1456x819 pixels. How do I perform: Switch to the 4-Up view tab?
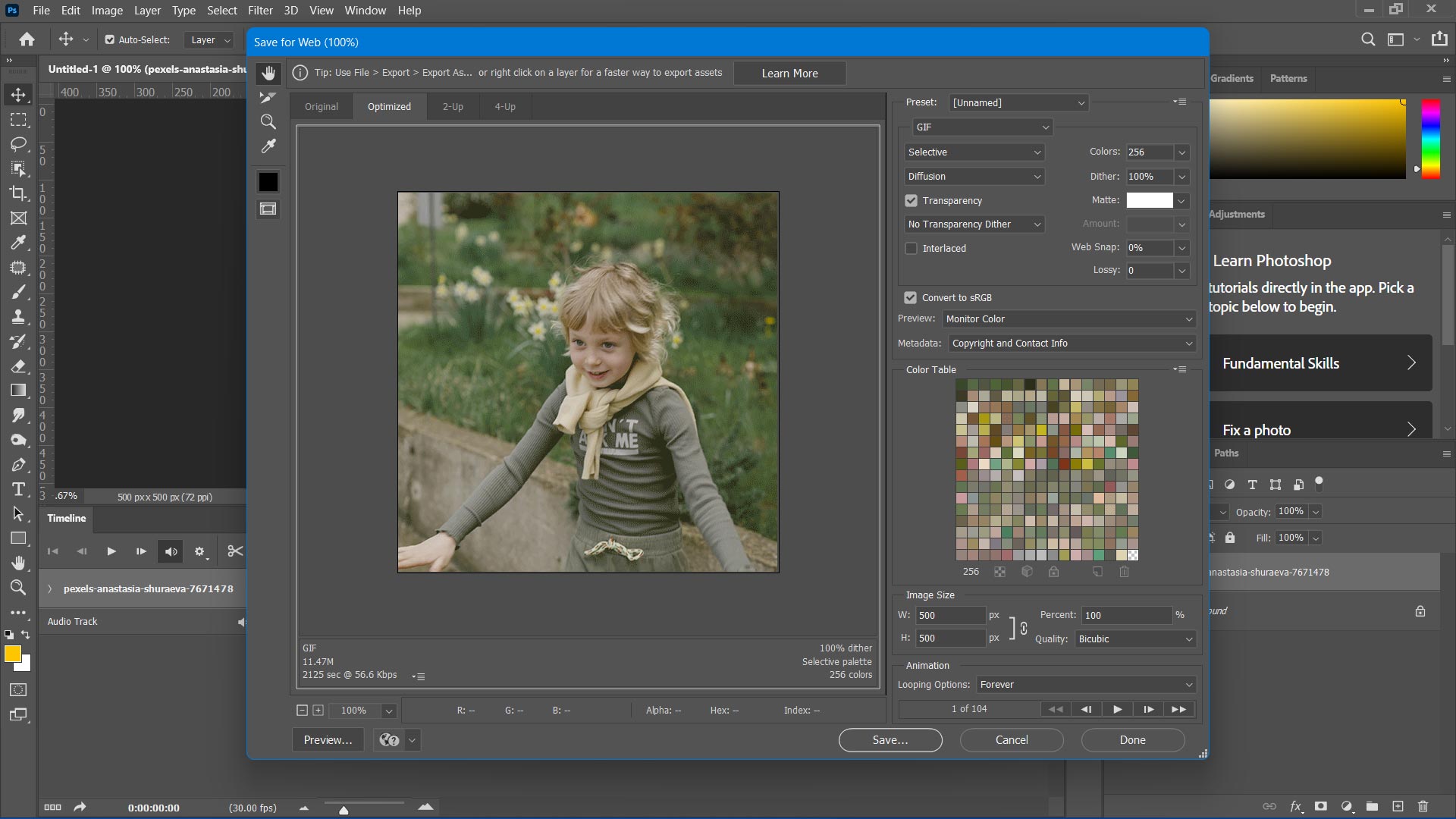[x=505, y=106]
